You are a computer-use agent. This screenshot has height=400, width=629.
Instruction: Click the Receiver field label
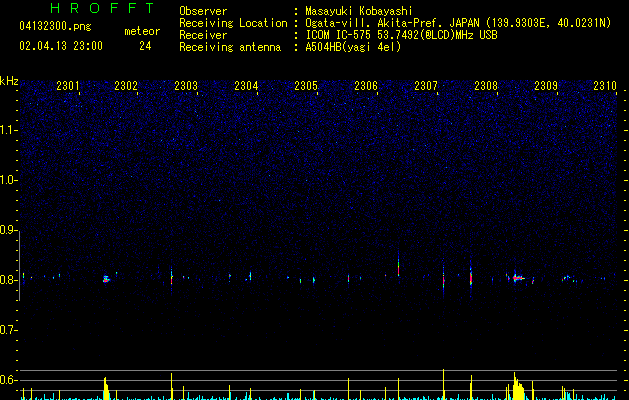point(203,35)
